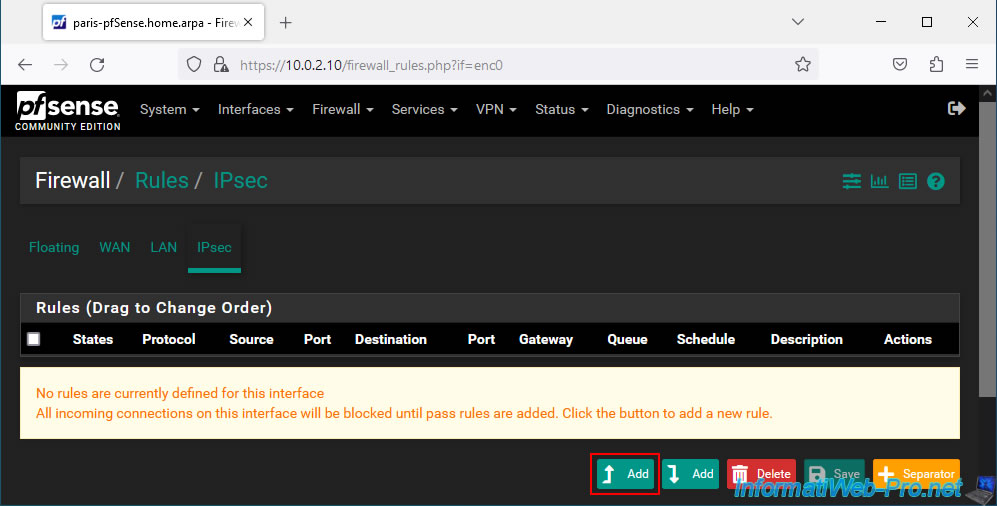Reload the page with refresh icon

(97, 65)
